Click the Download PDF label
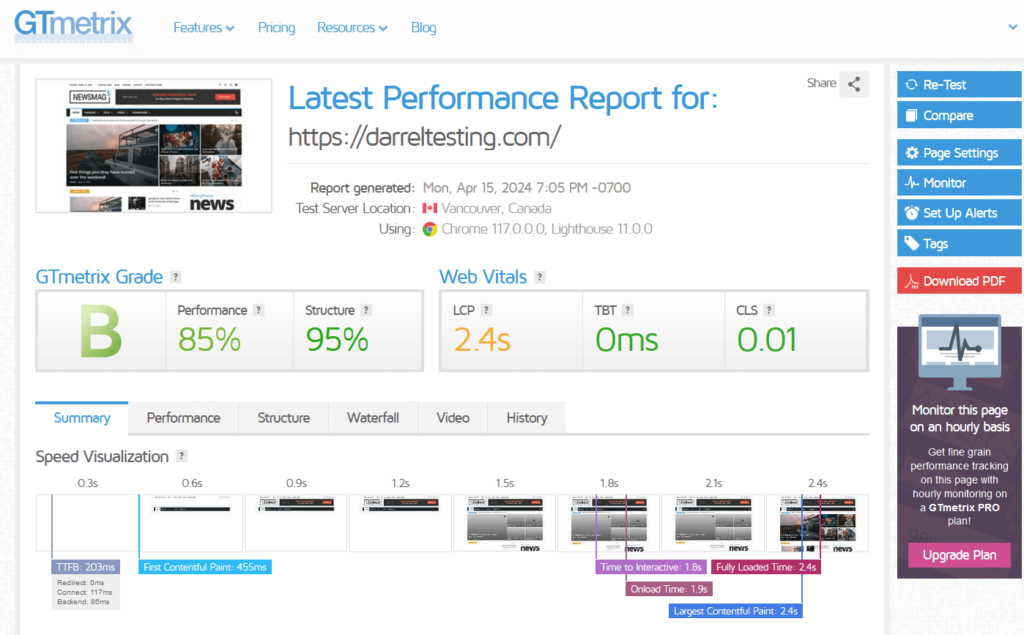The image size is (1024, 635). (964, 282)
